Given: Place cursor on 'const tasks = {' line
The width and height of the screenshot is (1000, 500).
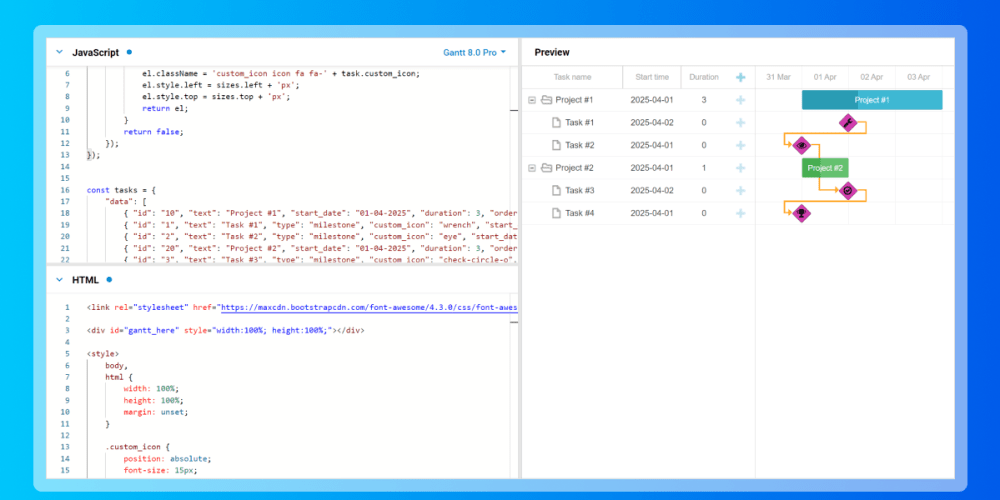Looking at the screenshot, I should [121, 190].
